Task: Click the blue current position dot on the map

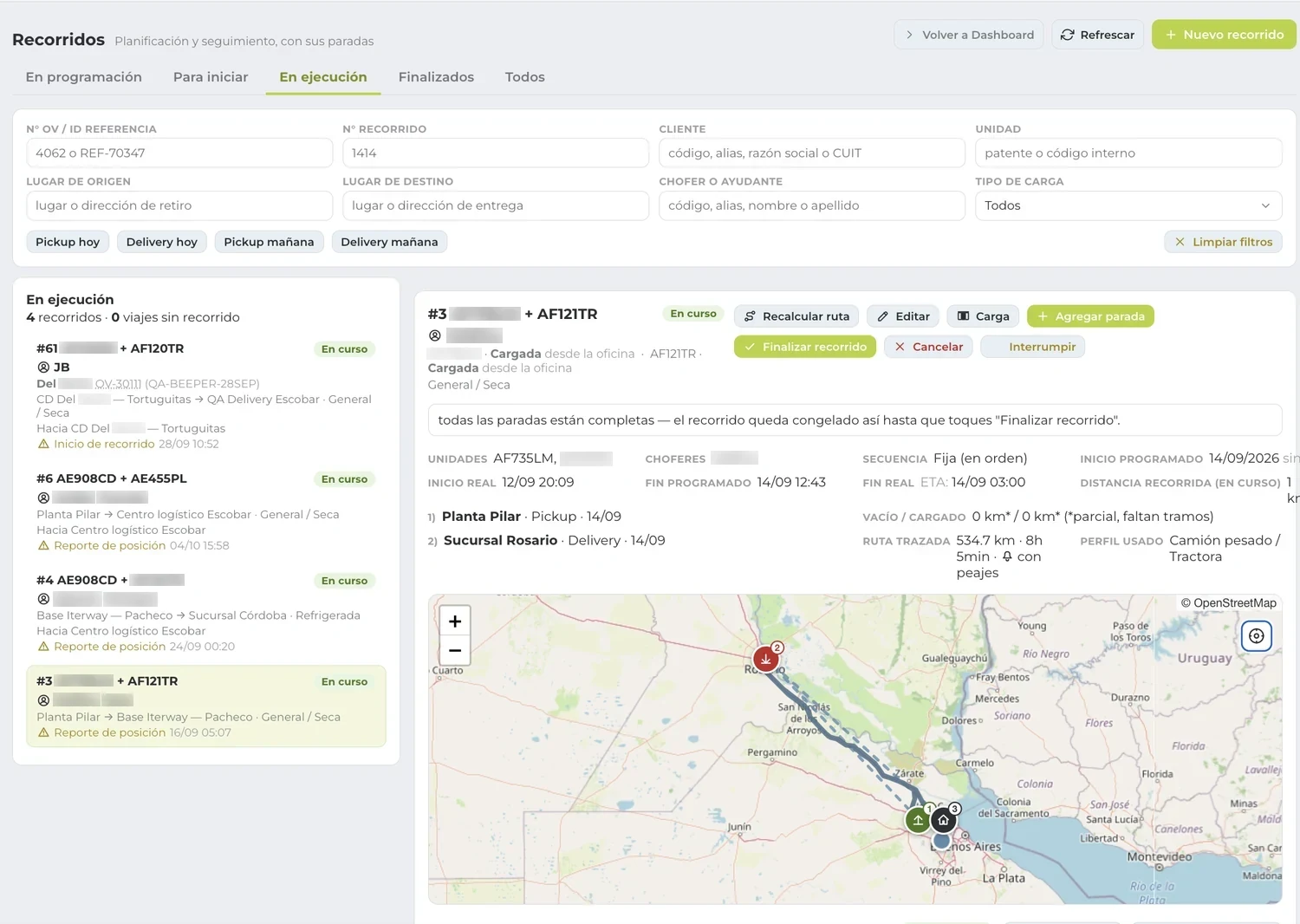Action: (941, 841)
